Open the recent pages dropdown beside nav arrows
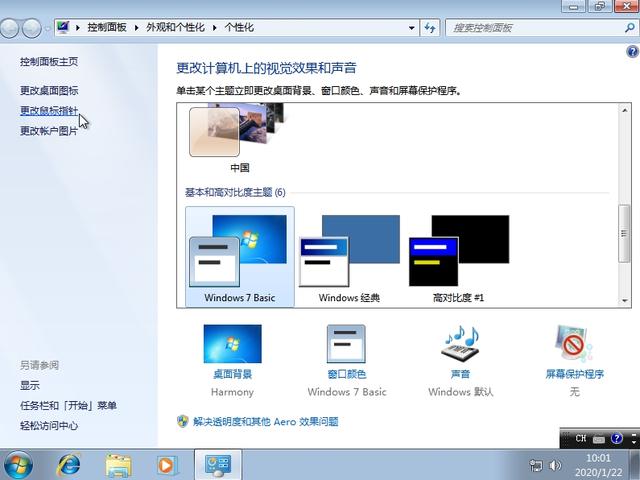This screenshot has width=640, height=480. coord(47,28)
